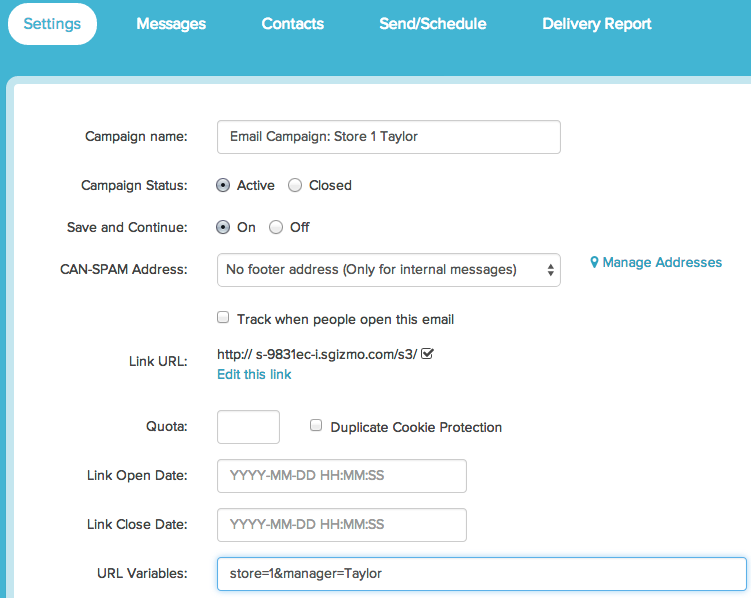Turn Save and Continue On
Screen dimensions: 751x598
coord(223,227)
